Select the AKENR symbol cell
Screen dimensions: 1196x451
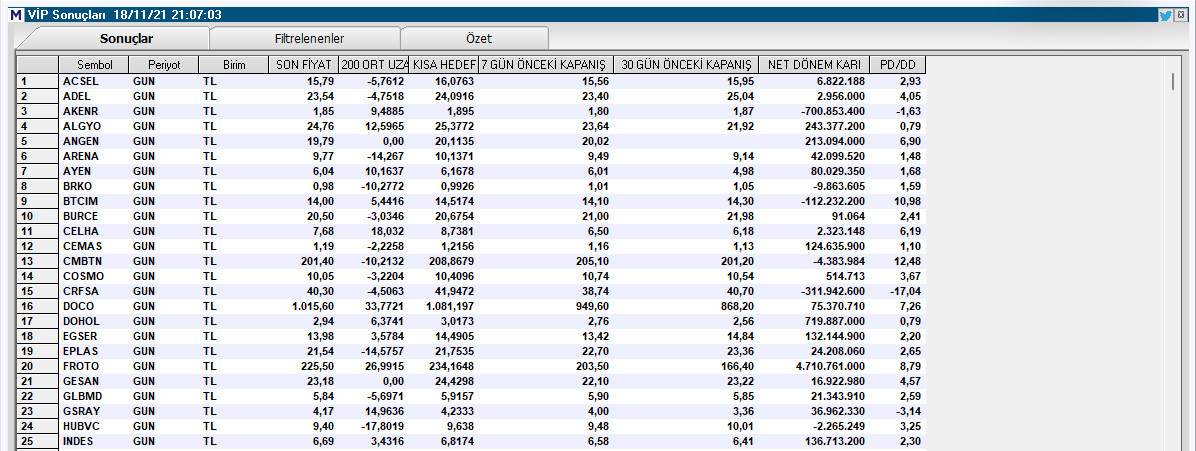tap(81, 111)
